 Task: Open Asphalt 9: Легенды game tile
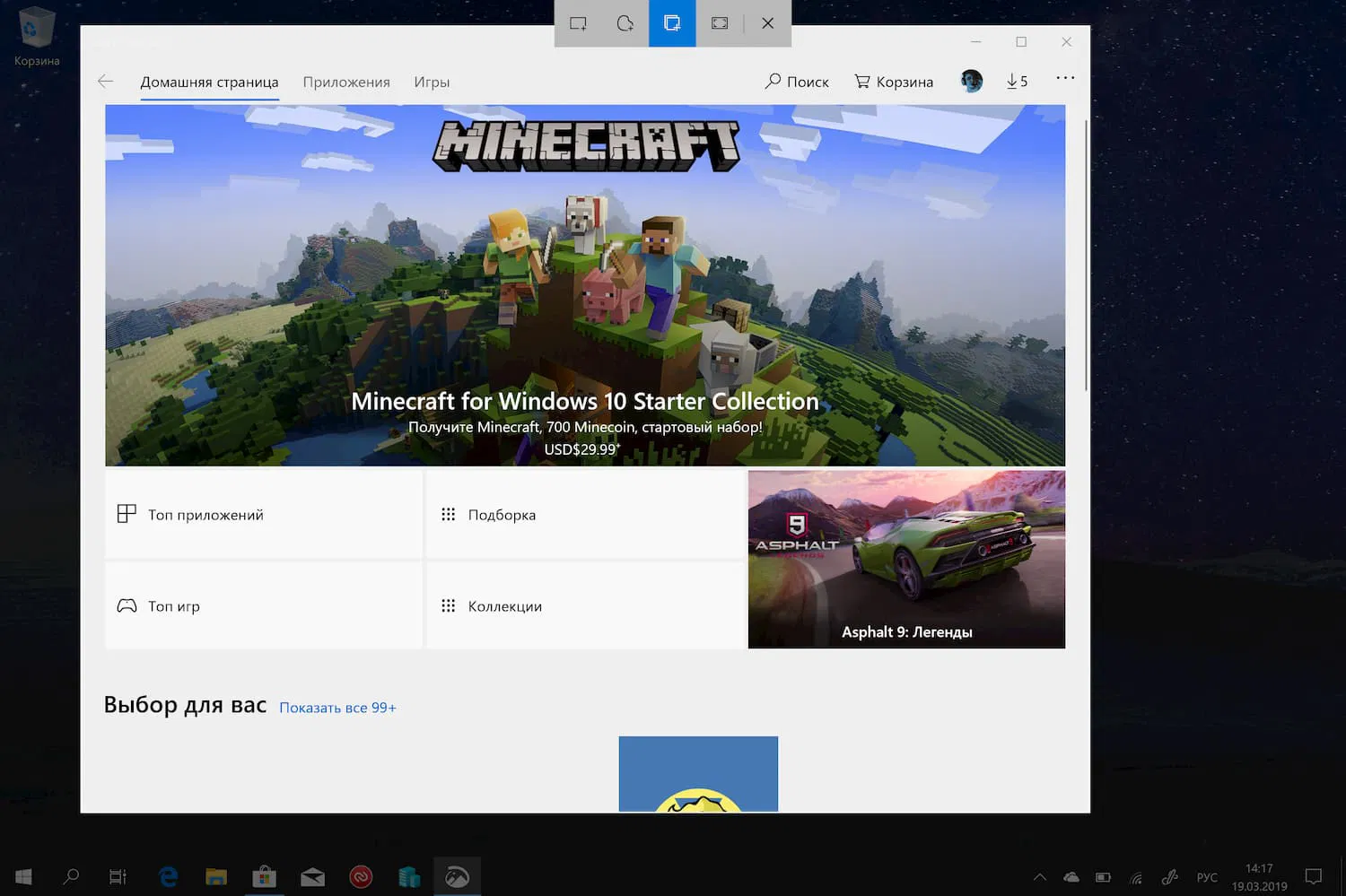tap(905, 559)
